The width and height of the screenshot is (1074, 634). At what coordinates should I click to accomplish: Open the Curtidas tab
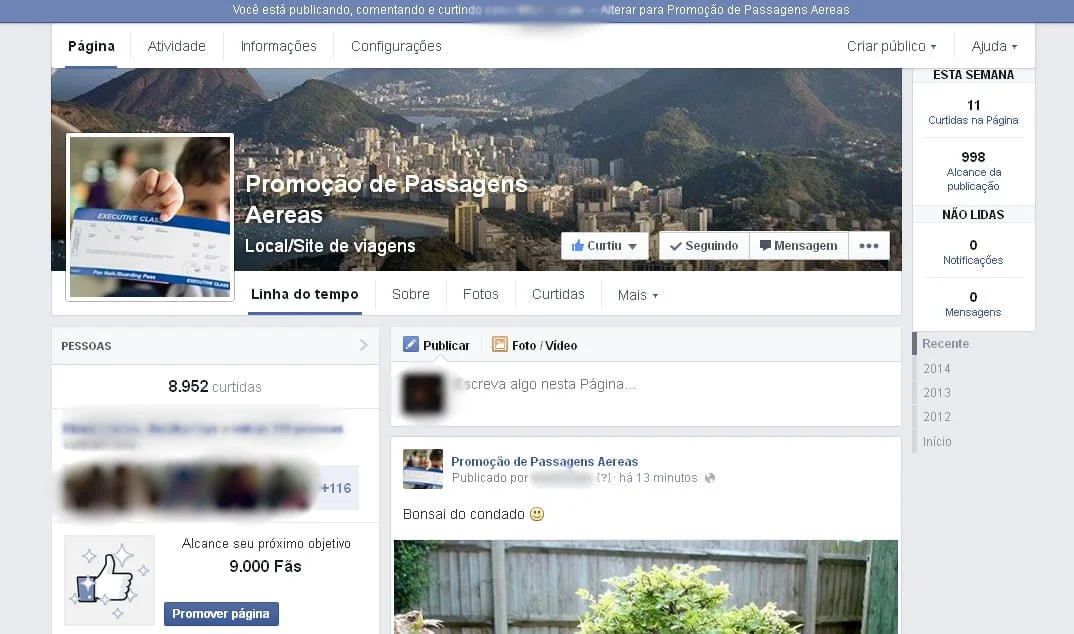(x=558, y=294)
